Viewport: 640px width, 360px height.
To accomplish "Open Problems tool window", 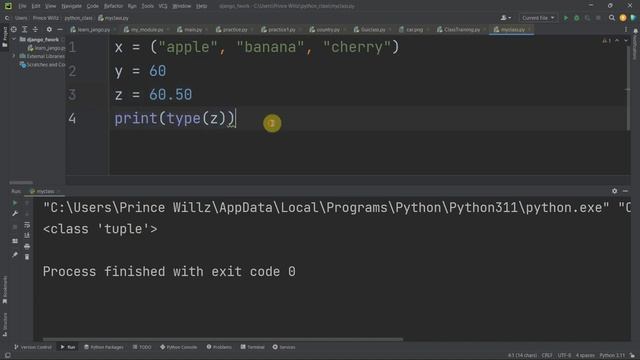I will [x=219, y=347].
